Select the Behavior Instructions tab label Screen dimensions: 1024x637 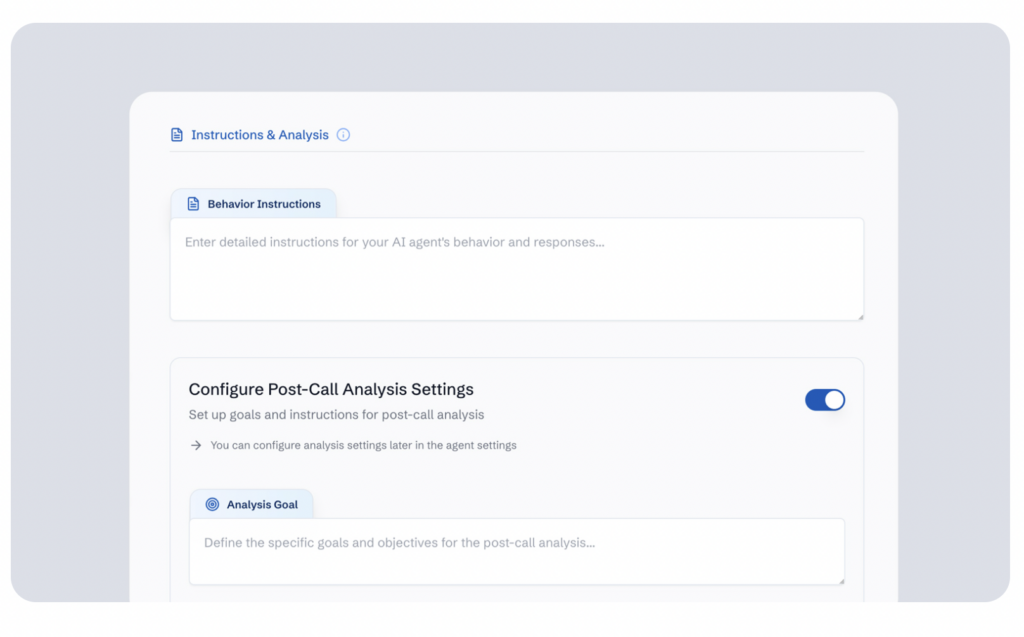[264, 204]
